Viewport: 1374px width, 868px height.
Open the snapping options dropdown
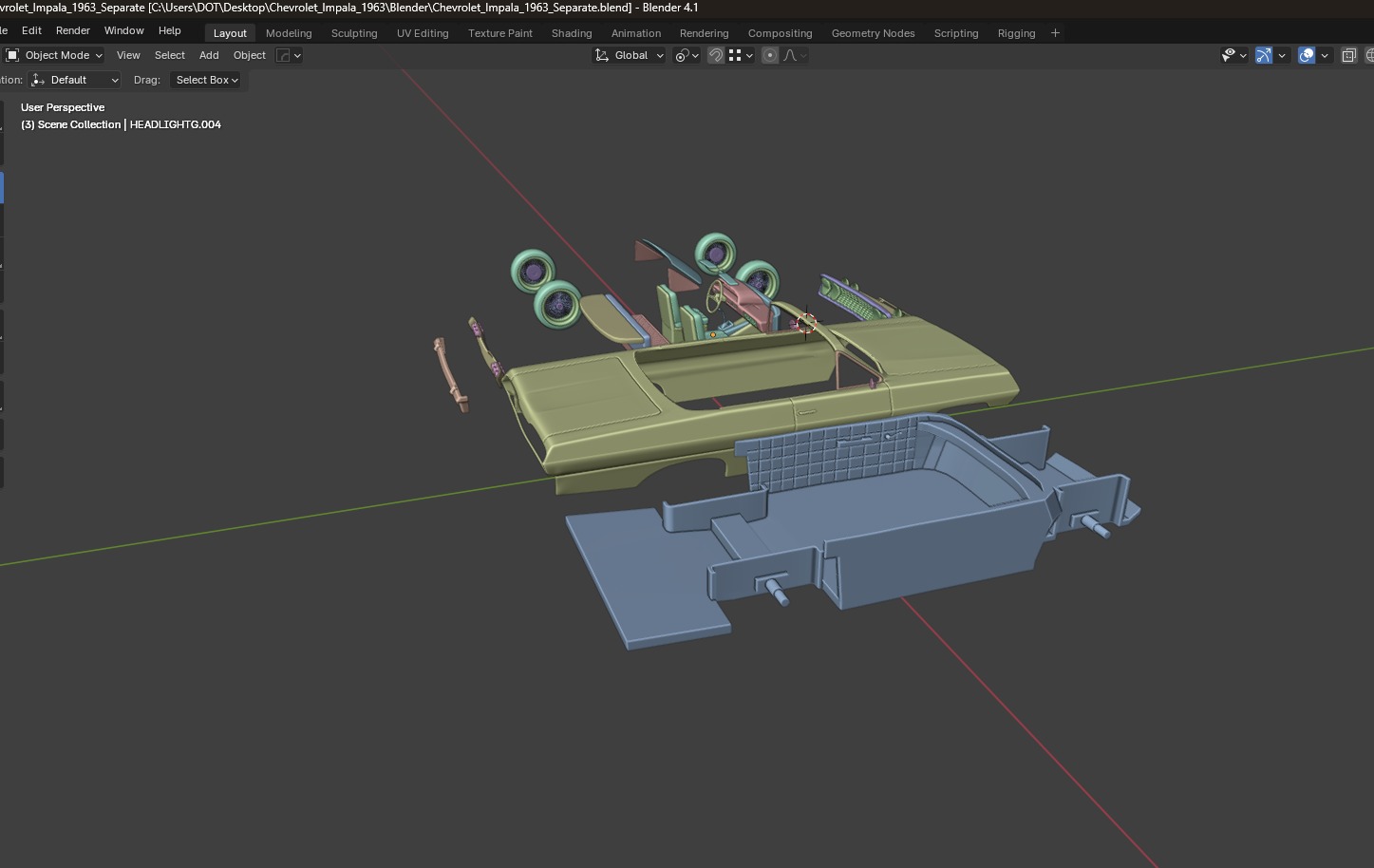pos(741,55)
